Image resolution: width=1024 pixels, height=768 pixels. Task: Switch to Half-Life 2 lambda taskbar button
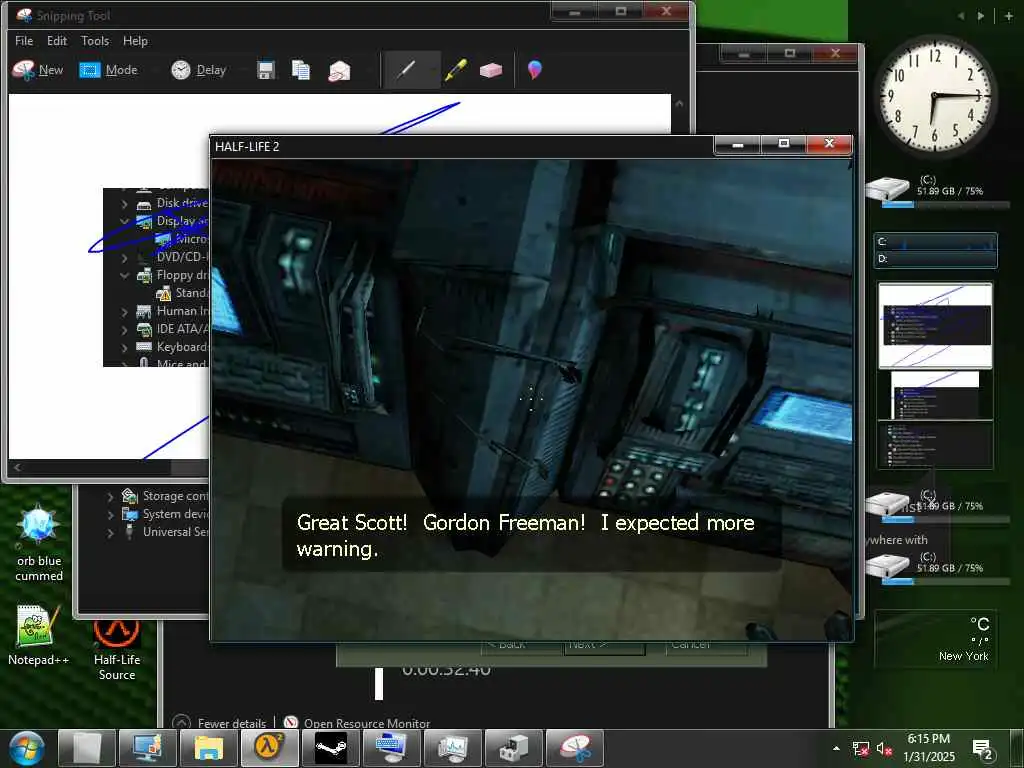tap(270, 748)
